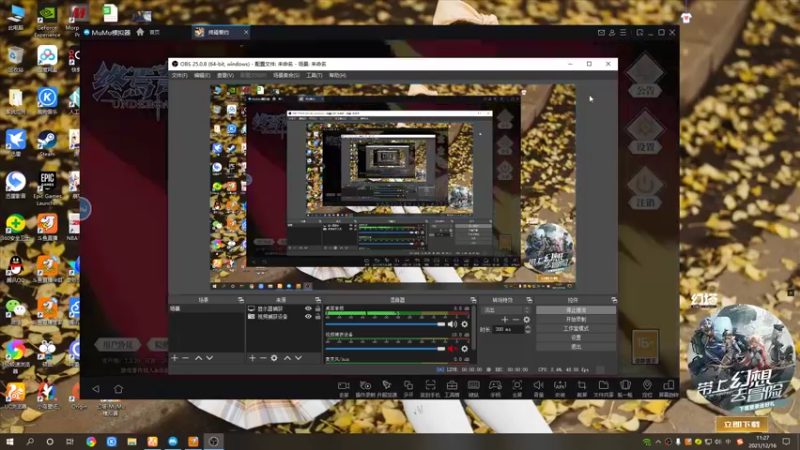Open MuMu hamburger menu in title bar
The image size is (800, 450).
point(623,32)
